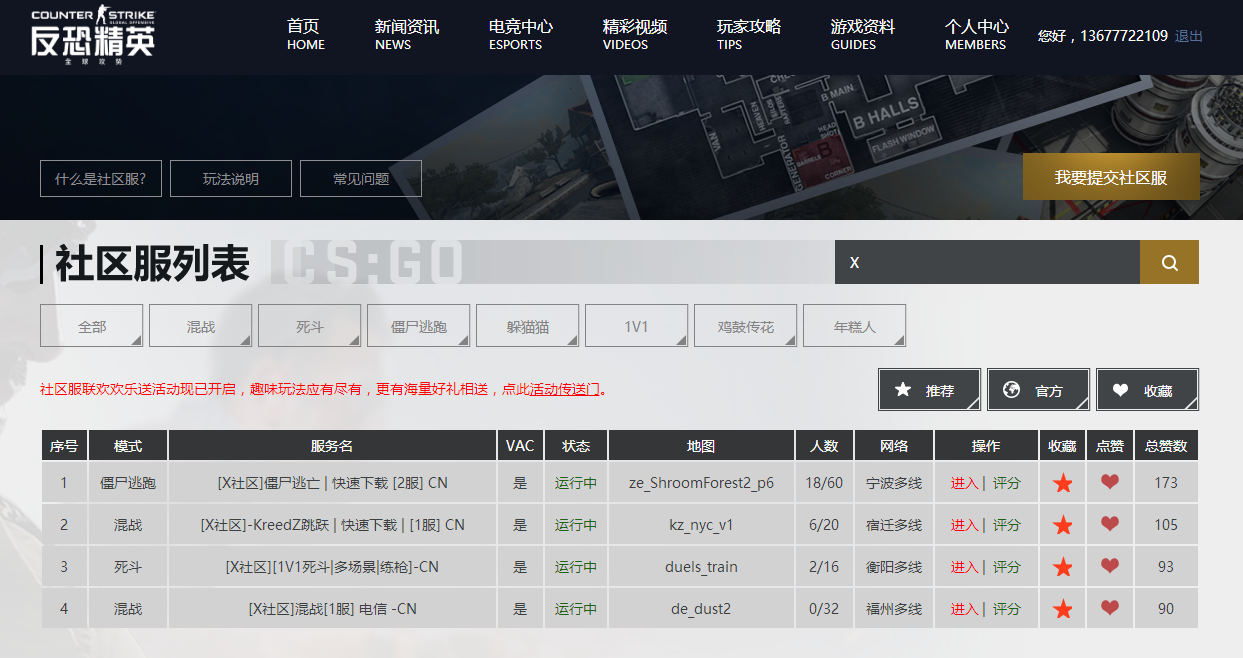
Task: Click the heart icon on the 收藏 button
Action: [x=1122, y=390]
